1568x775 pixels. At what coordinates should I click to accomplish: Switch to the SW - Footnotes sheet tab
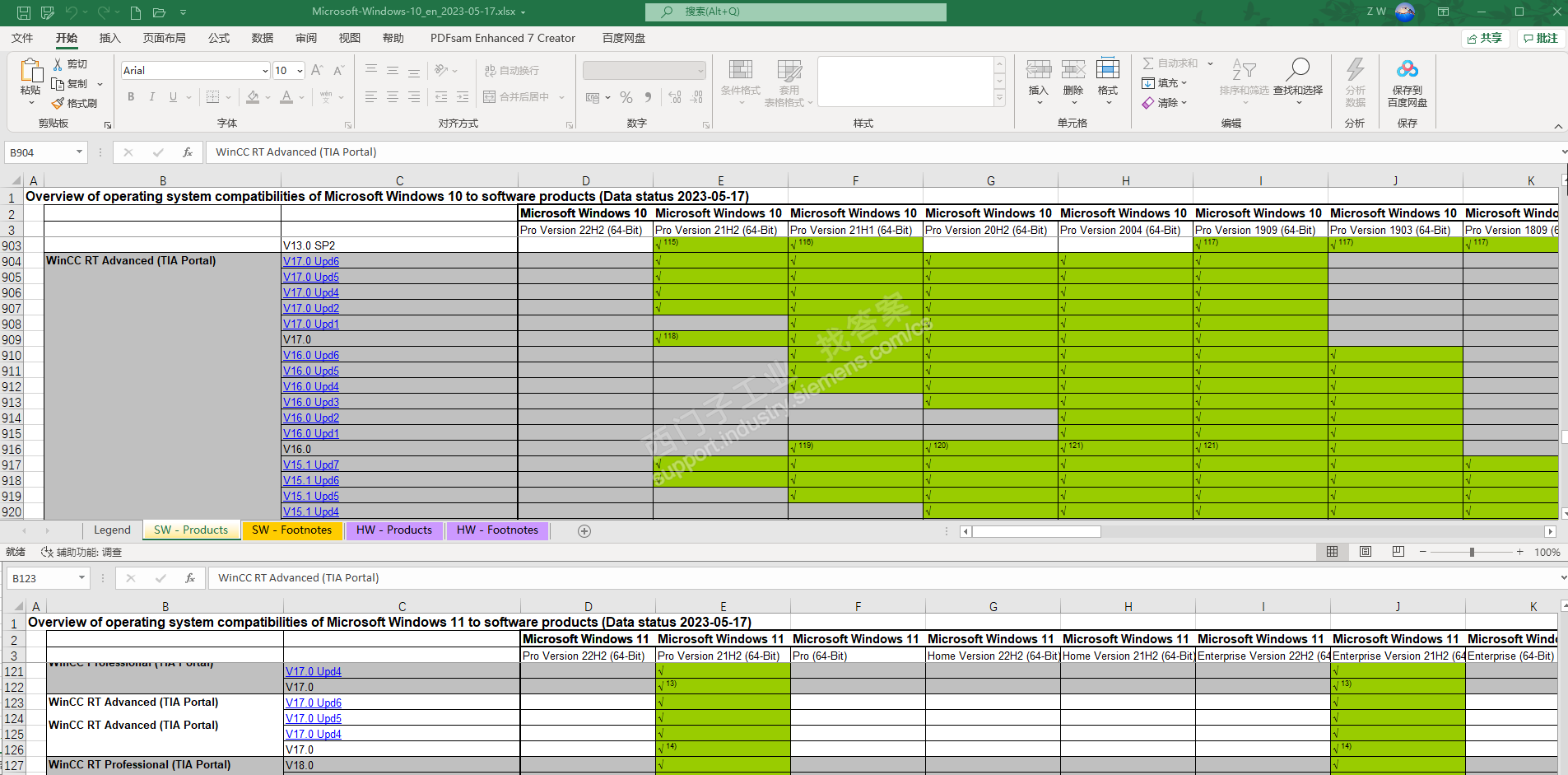click(292, 530)
